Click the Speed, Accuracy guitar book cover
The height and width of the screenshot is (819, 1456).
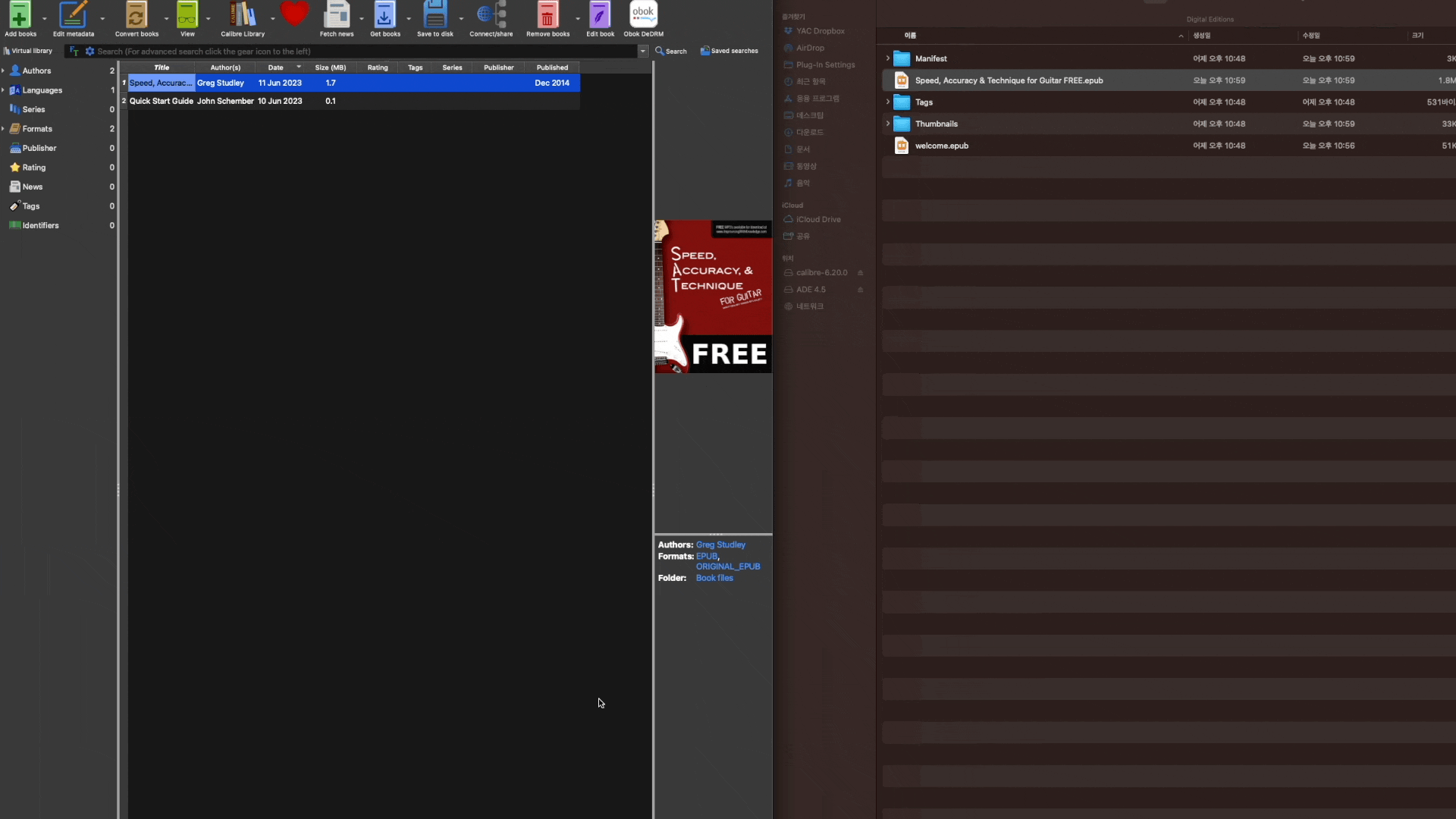tap(713, 297)
